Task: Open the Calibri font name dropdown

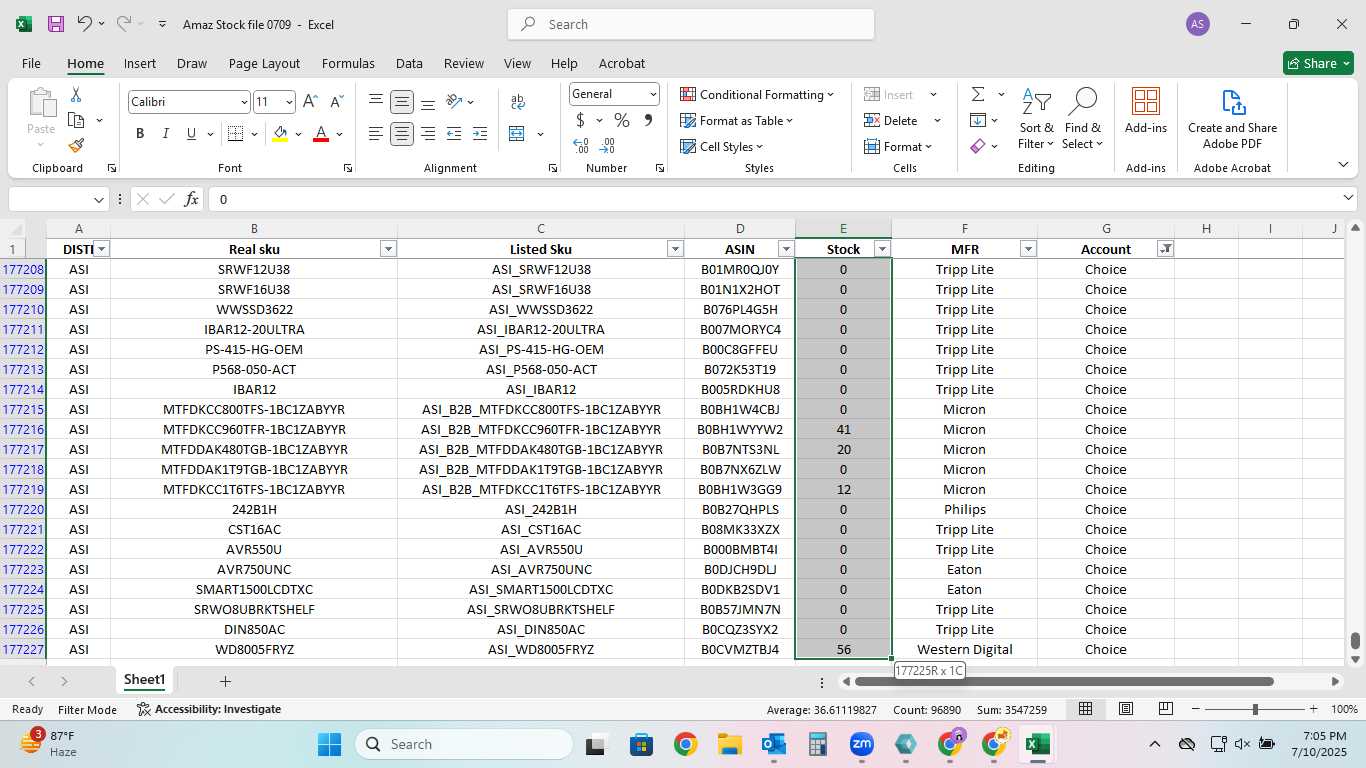Action: tap(244, 102)
